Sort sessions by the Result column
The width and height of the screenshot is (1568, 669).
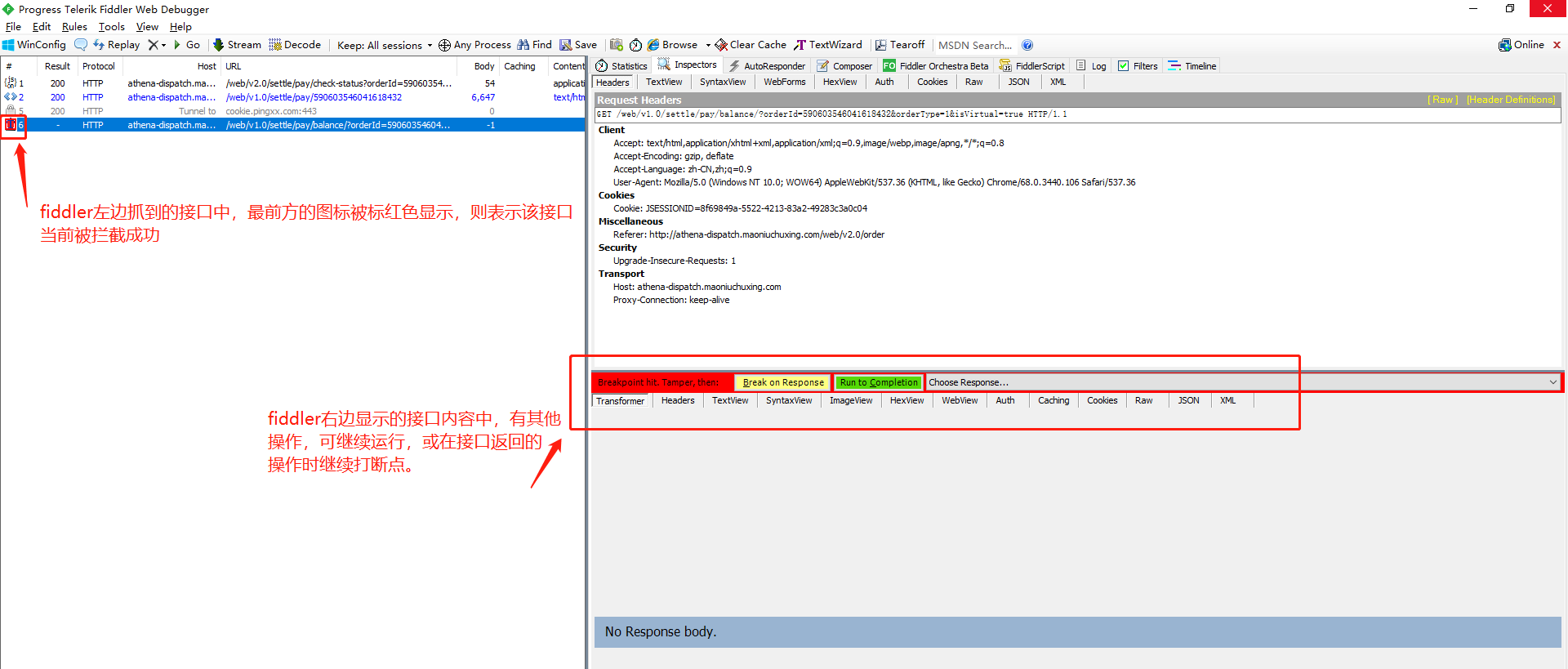[57, 66]
